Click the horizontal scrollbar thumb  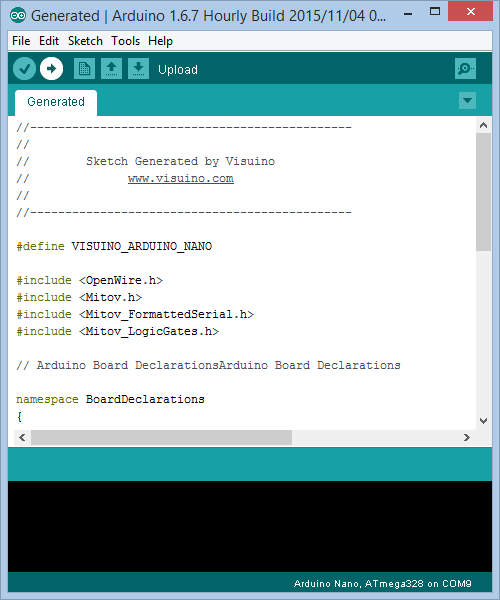(161, 437)
